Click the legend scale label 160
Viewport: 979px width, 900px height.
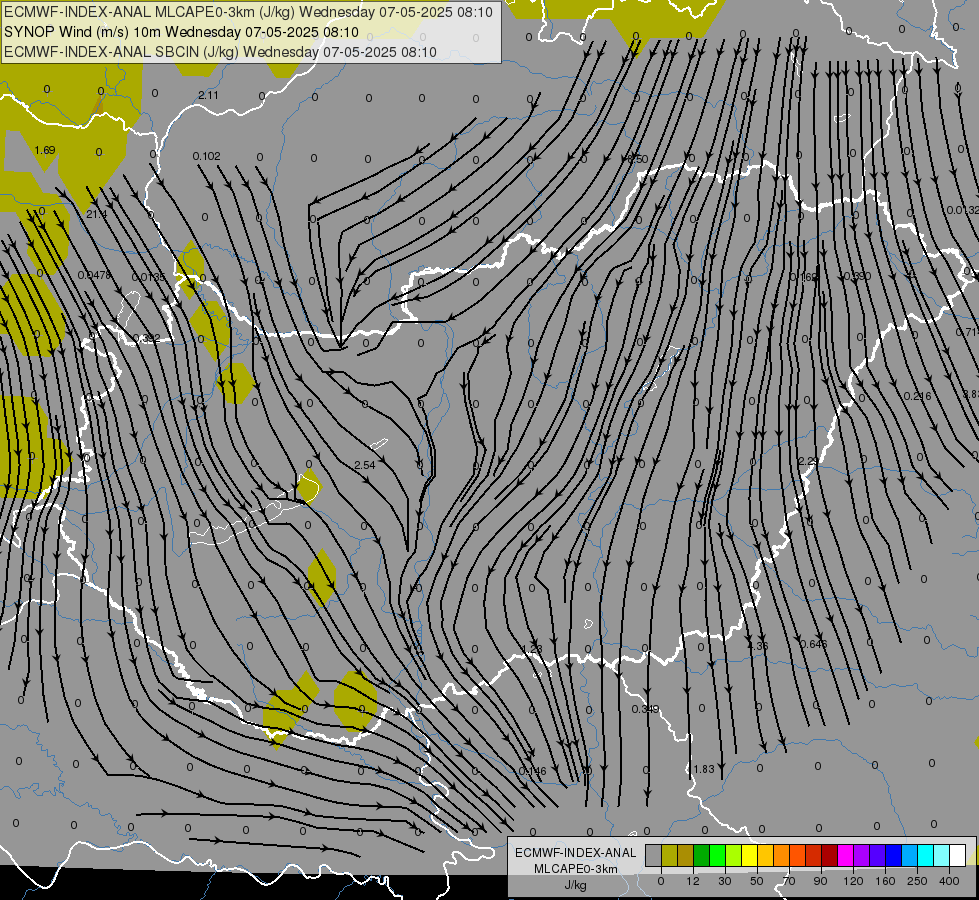coord(885,881)
